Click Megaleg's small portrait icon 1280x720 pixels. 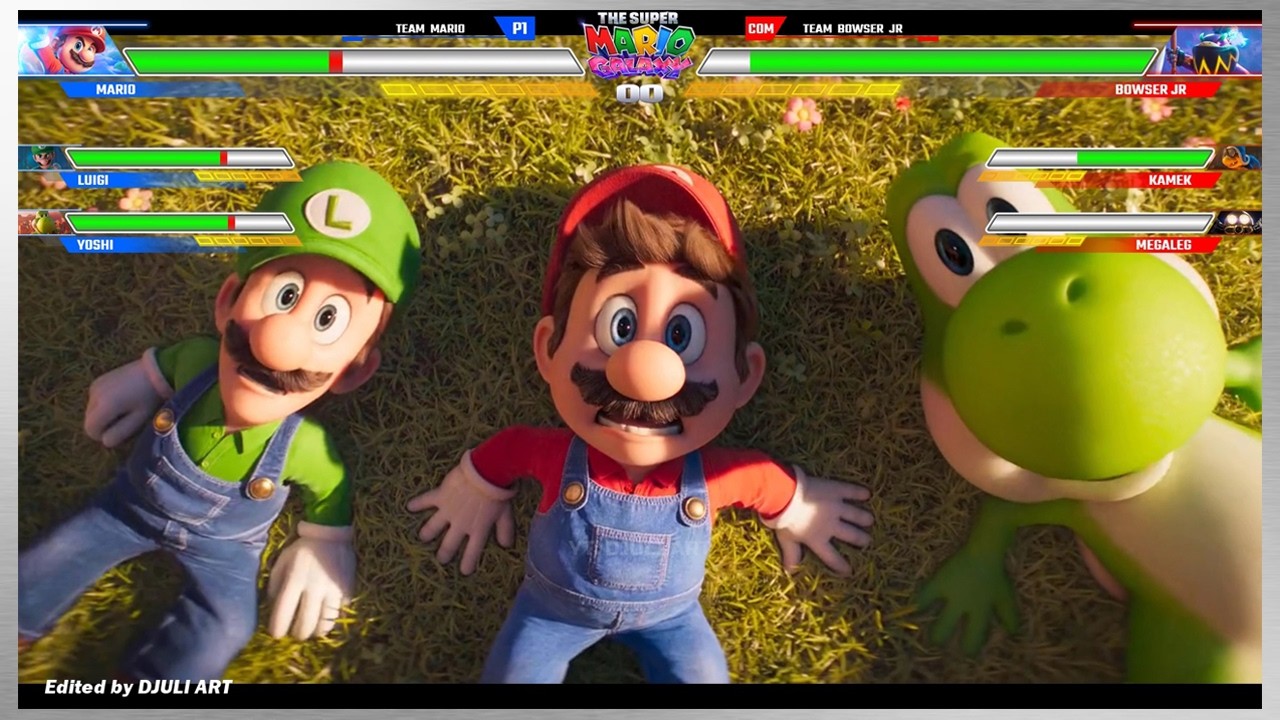click(x=1239, y=222)
